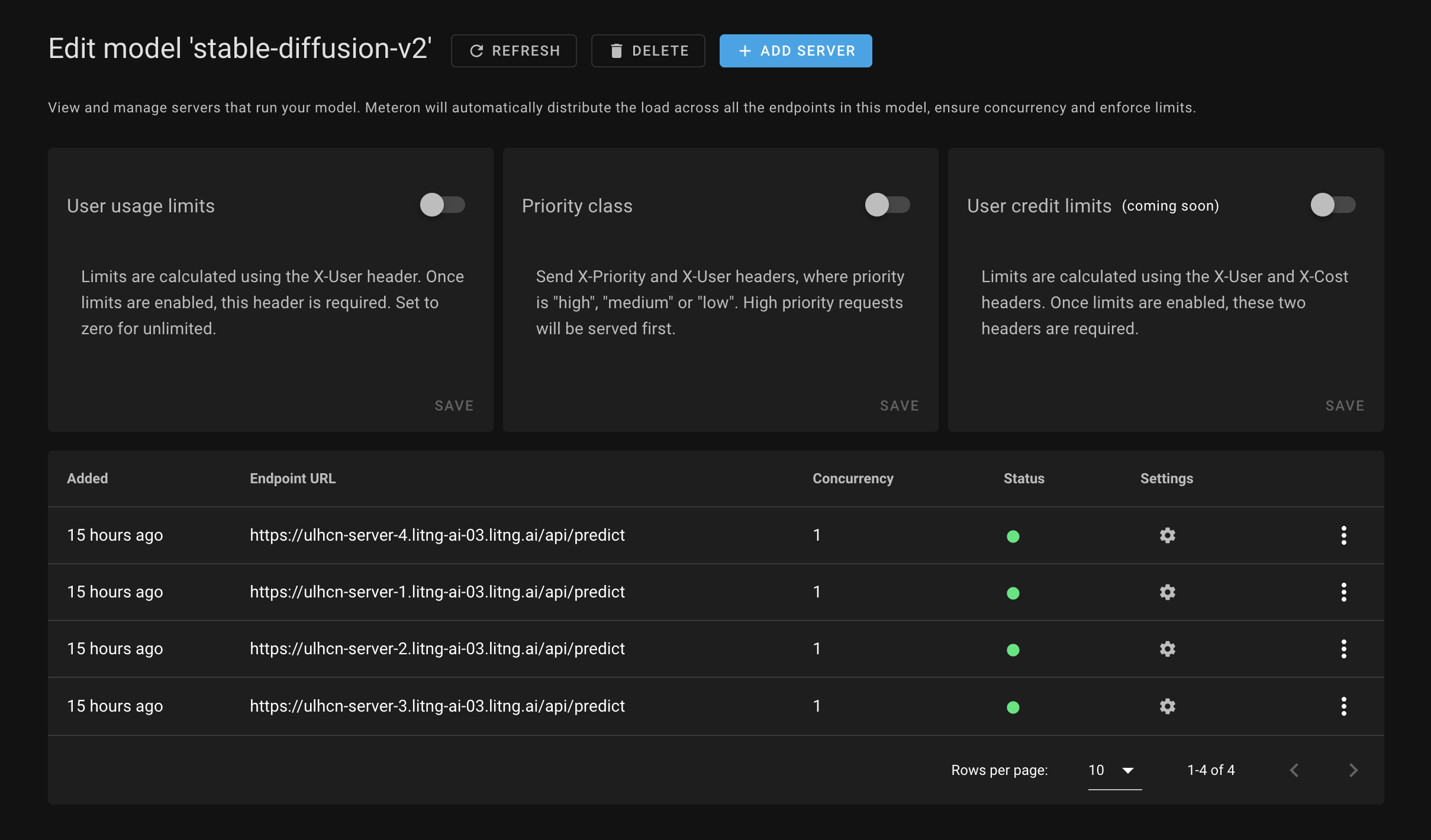Image resolution: width=1431 pixels, height=840 pixels.
Task: Click the Refresh button
Action: point(514,51)
